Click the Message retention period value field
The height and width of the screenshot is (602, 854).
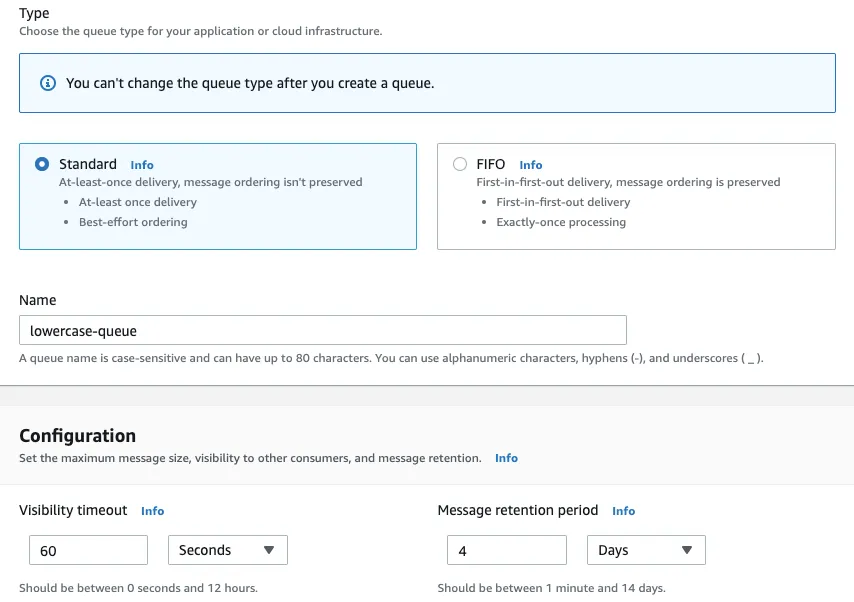506,550
